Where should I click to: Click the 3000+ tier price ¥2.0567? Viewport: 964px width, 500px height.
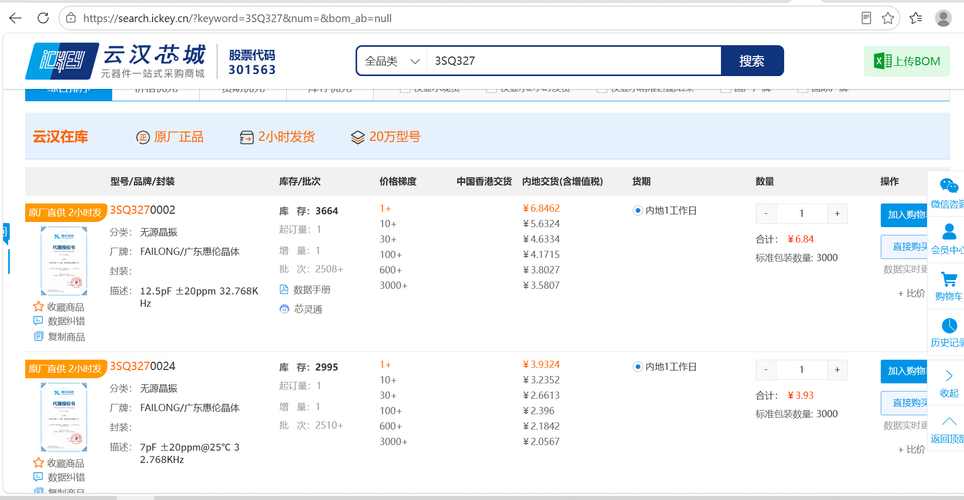pos(541,441)
